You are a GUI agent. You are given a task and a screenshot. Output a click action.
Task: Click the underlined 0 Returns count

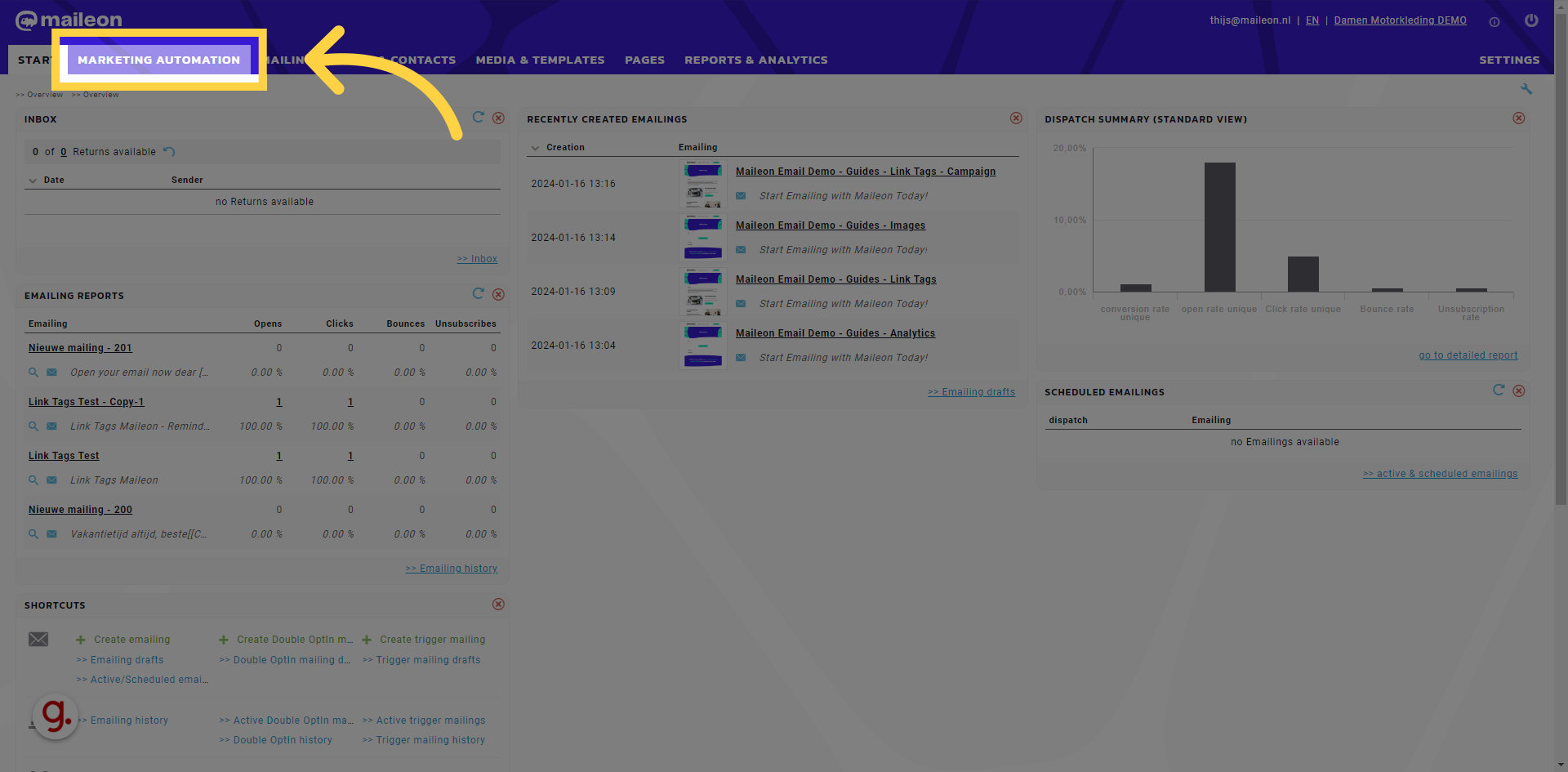click(64, 152)
